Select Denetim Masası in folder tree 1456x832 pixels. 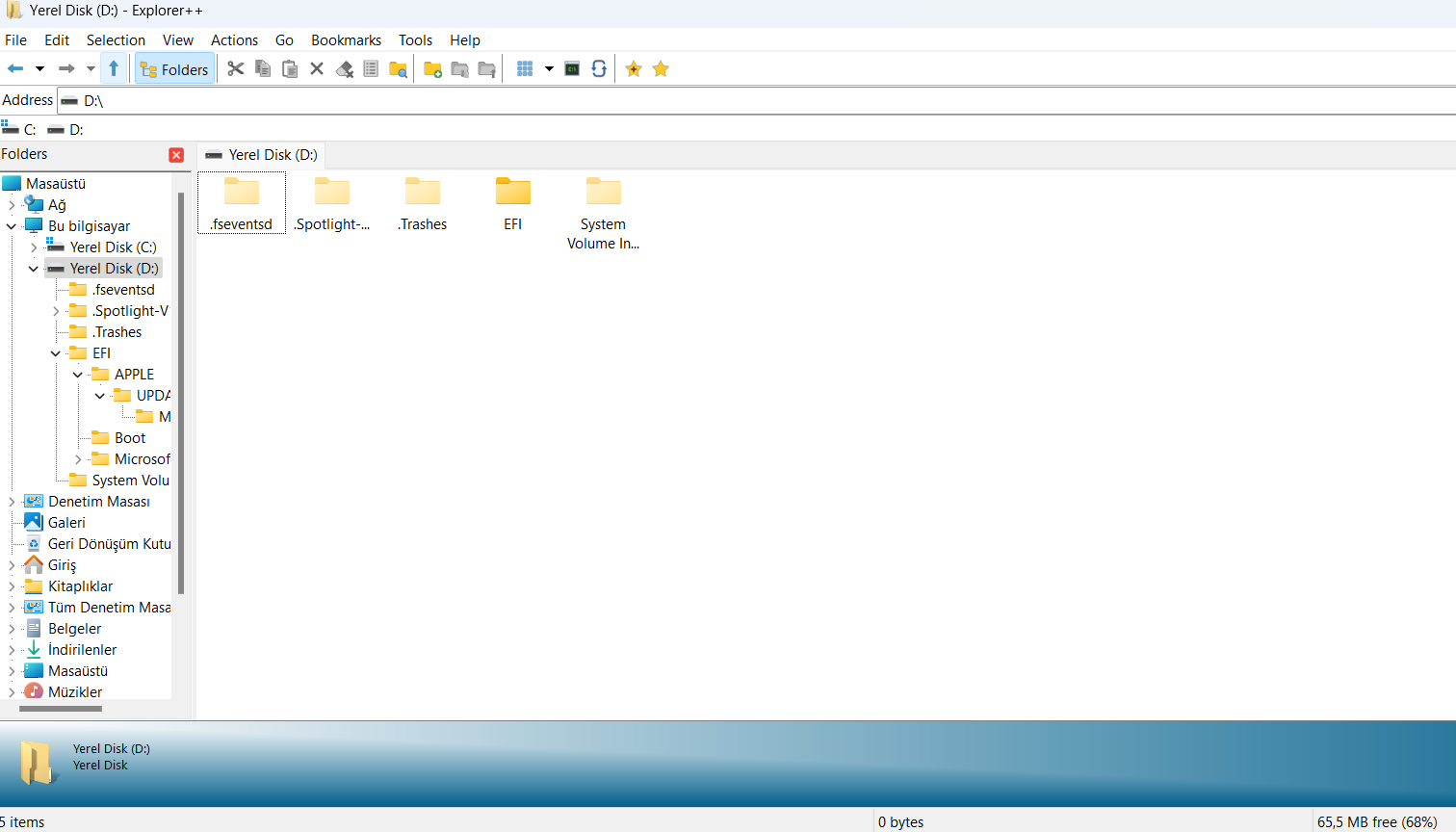[x=98, y=502]
